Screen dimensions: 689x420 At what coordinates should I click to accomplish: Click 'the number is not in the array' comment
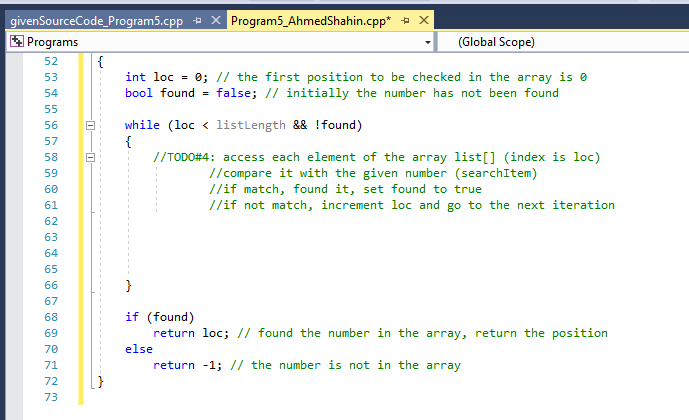[356, 365]
